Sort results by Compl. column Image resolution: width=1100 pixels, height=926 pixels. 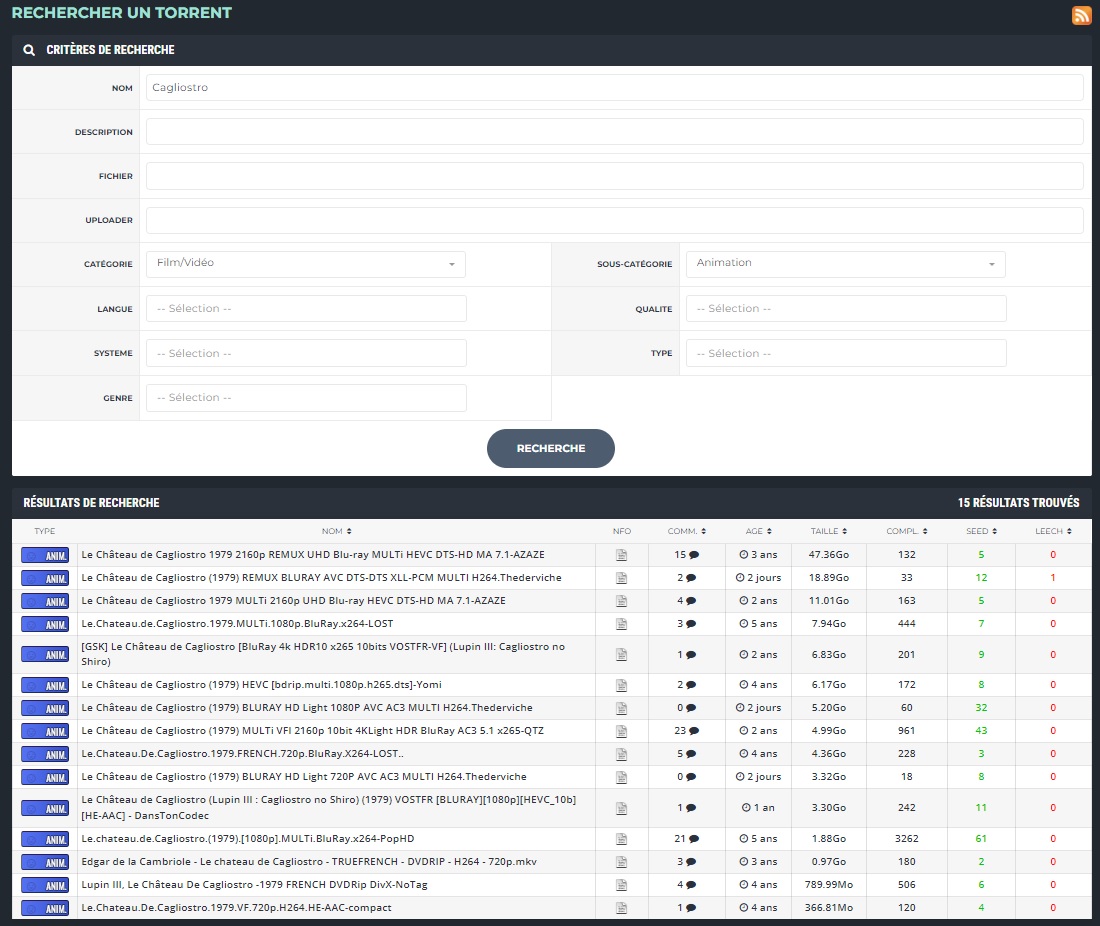[x=906, y=531]
